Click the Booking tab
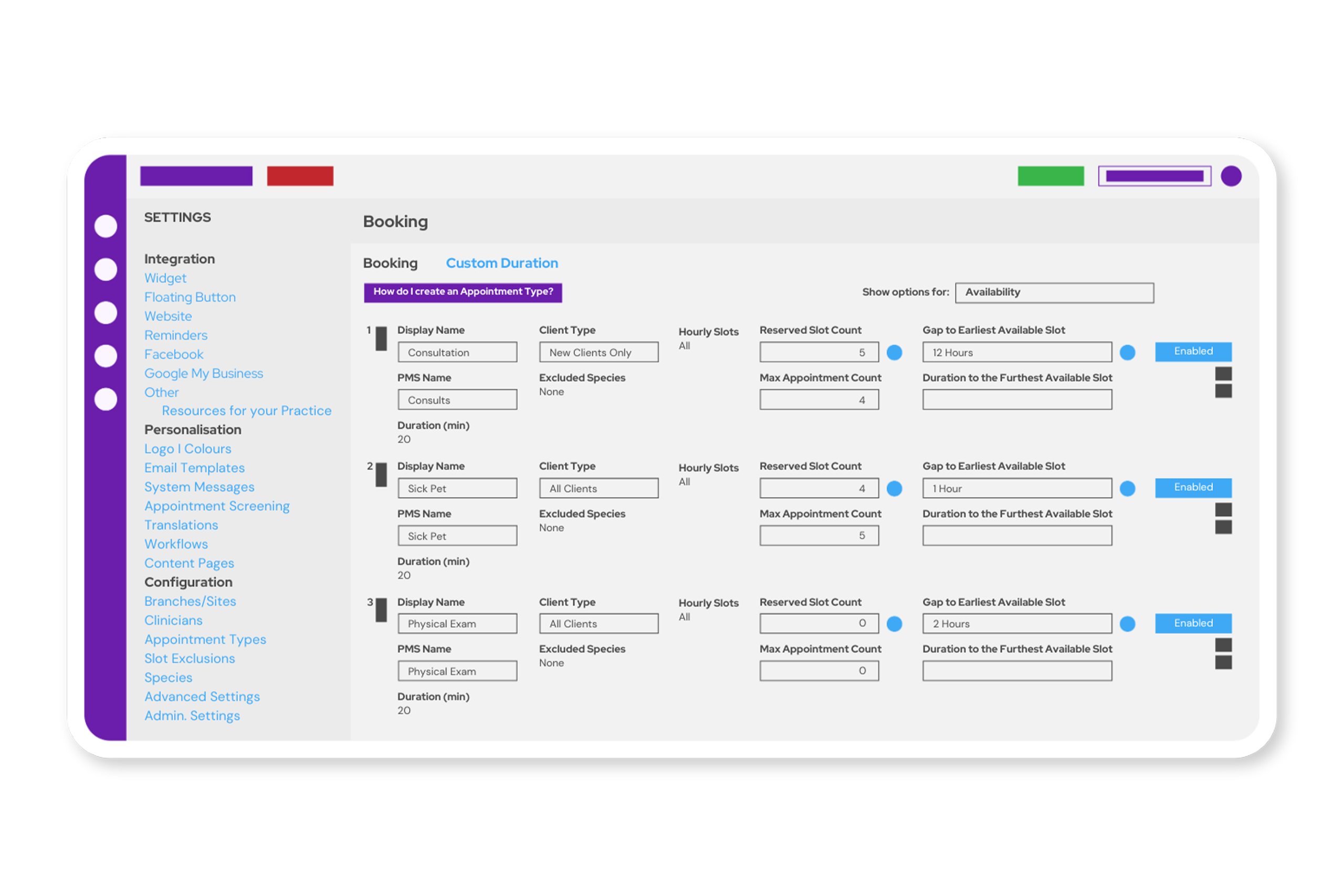This screenshot has width=1344, height=896. coord(390,262)
